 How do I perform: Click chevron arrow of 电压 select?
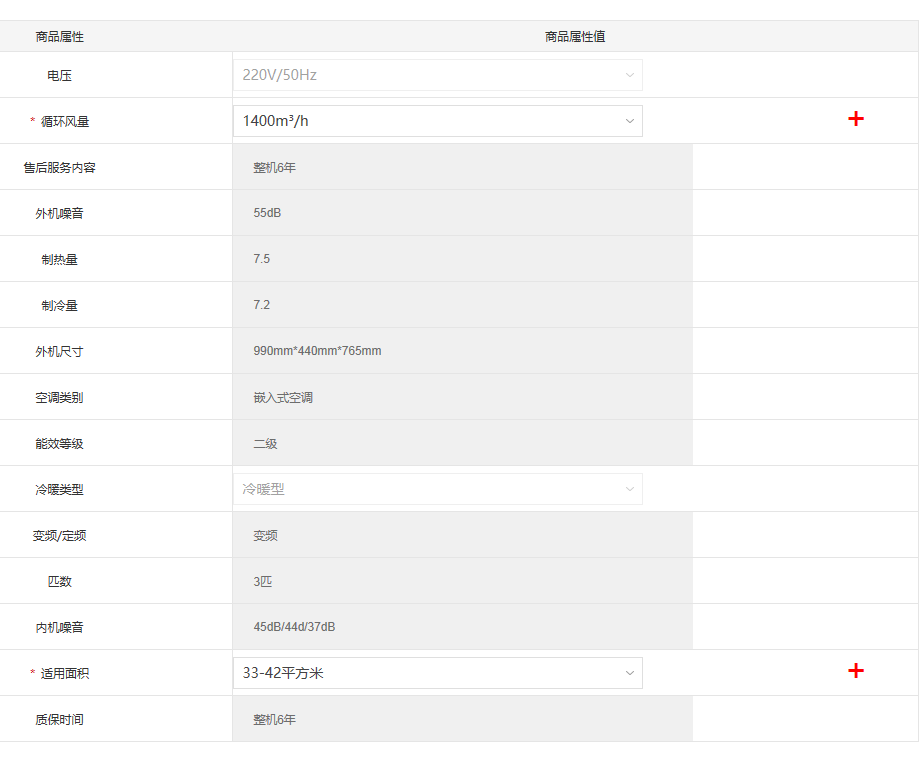[x=630, y=75]
